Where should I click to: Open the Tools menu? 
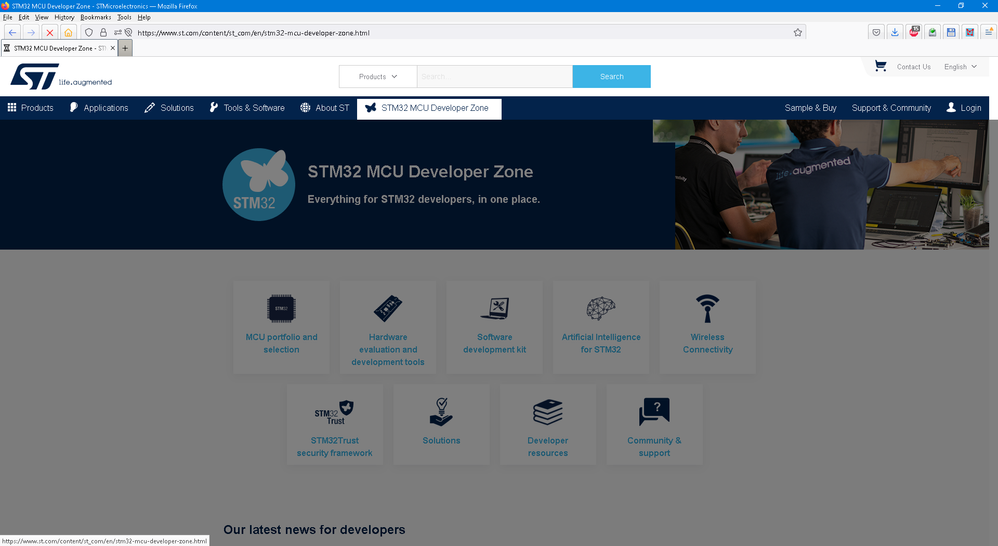[124, 17]
